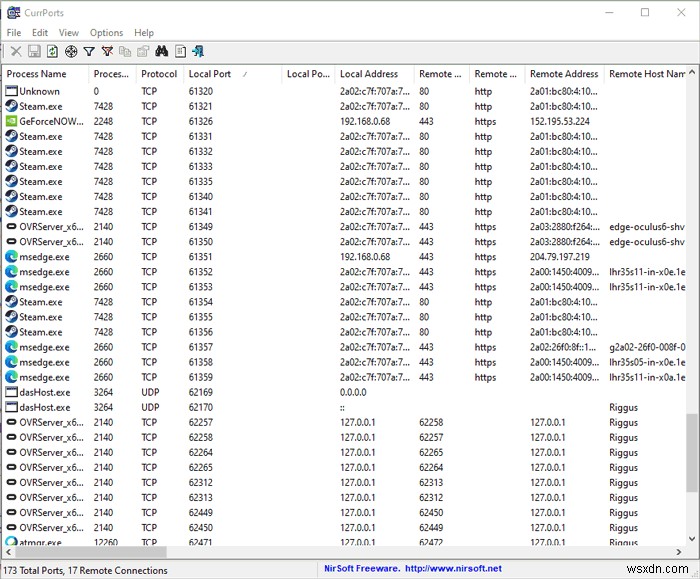Open the View menu
The image size is (700, 579).
(68, 33)
